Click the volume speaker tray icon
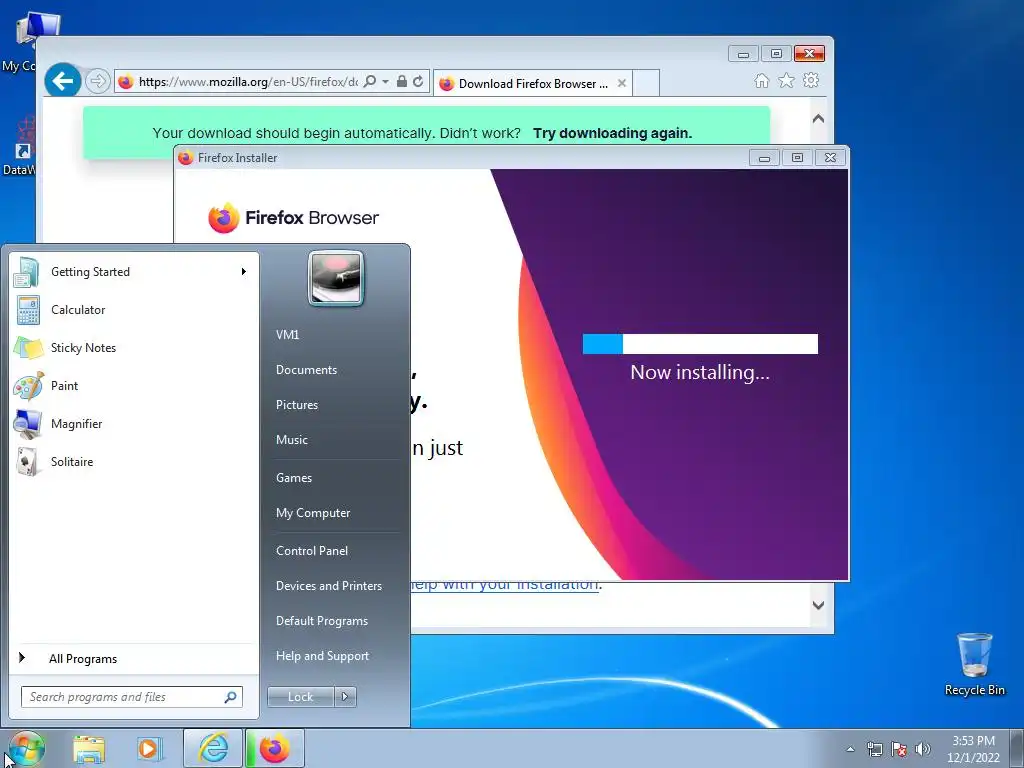1024x768 pixels. tap(923, 749)
